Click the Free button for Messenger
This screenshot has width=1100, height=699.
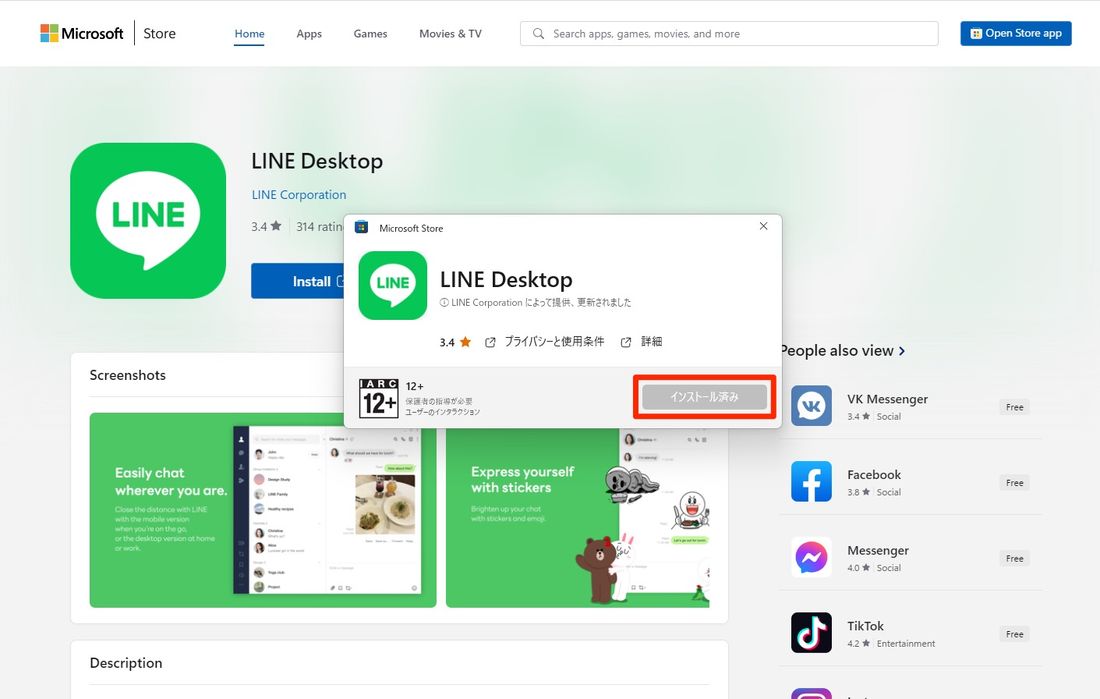[1014, 559]
